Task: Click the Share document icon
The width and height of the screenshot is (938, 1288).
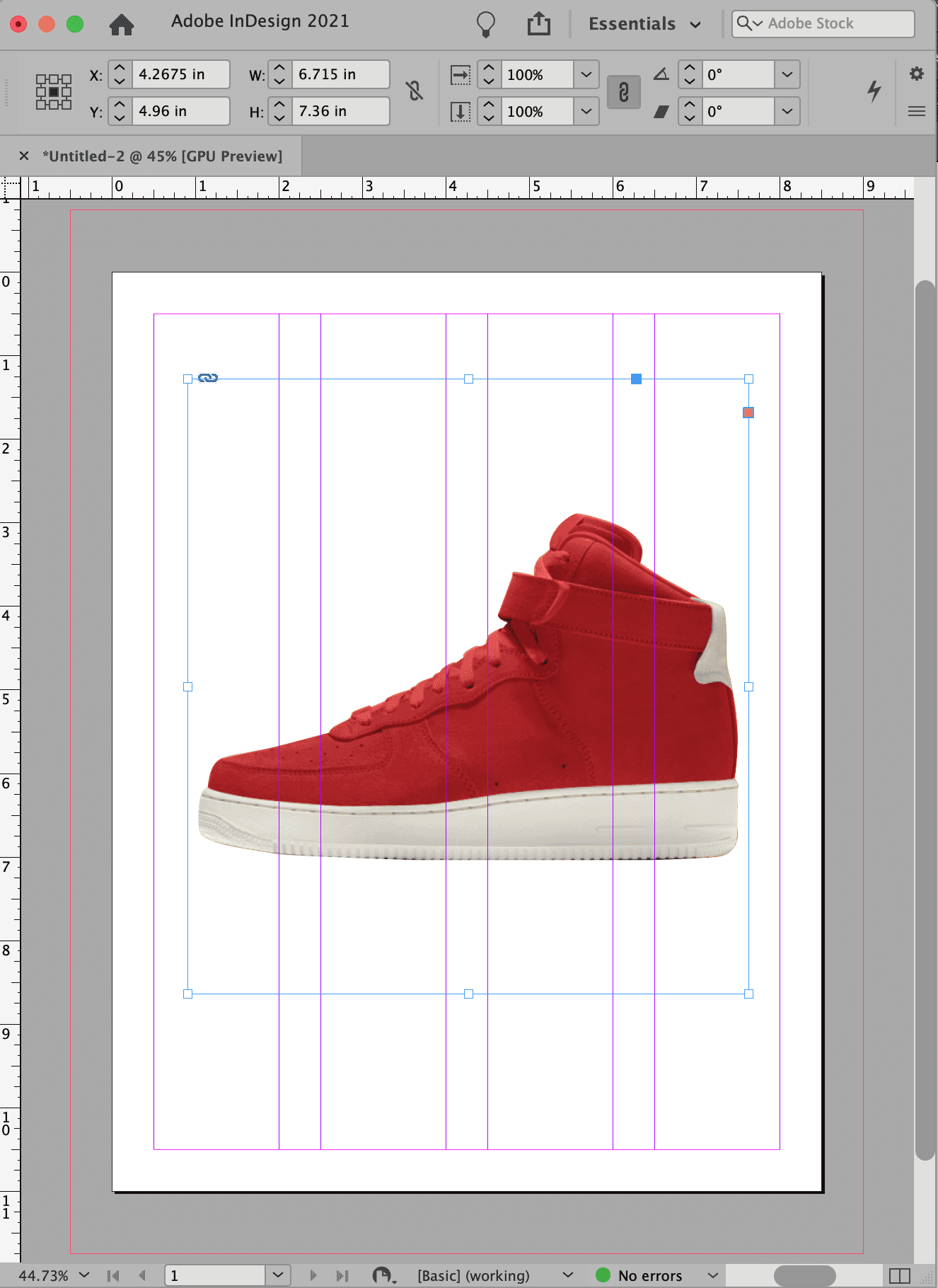Action: (x=538, y=24)
